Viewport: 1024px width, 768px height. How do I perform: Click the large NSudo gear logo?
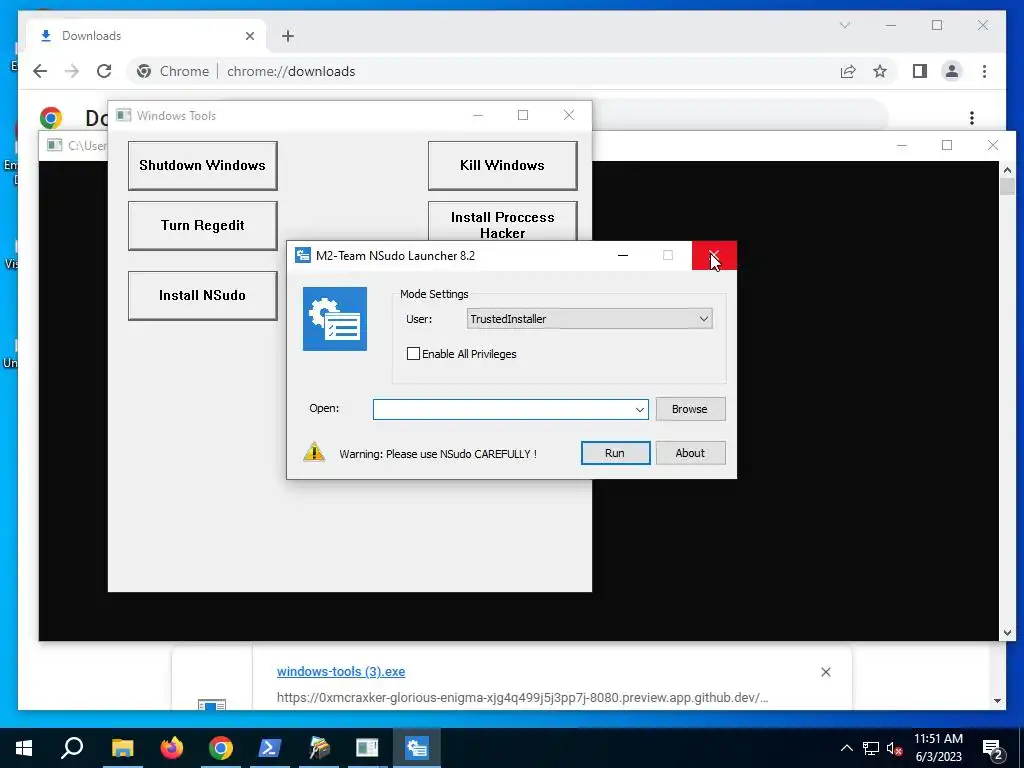pos(335,319)
